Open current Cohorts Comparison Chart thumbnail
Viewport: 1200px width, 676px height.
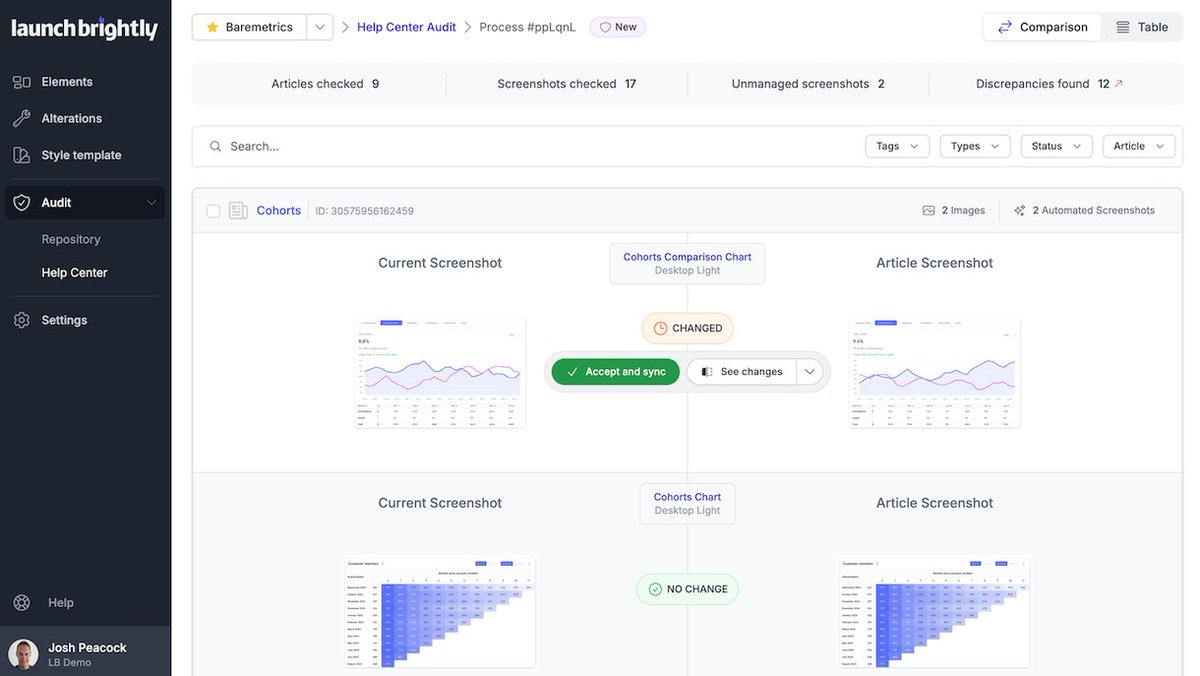click(x=440, y=373)
